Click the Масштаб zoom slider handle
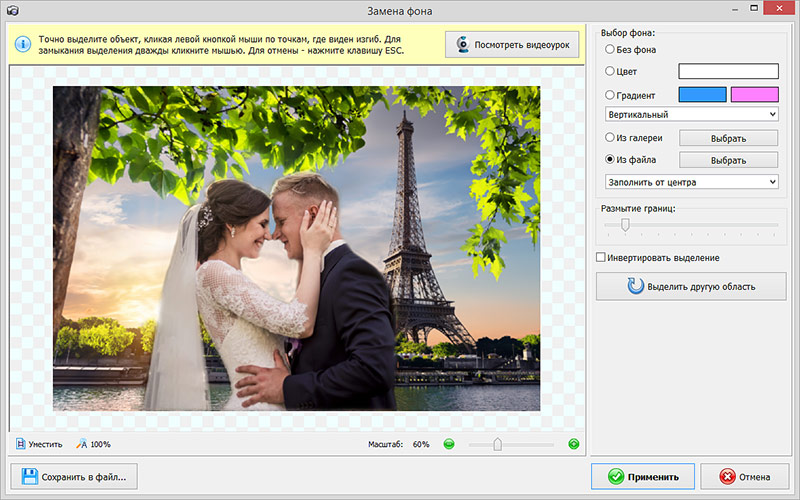800x500 pixels. point(497,444)
